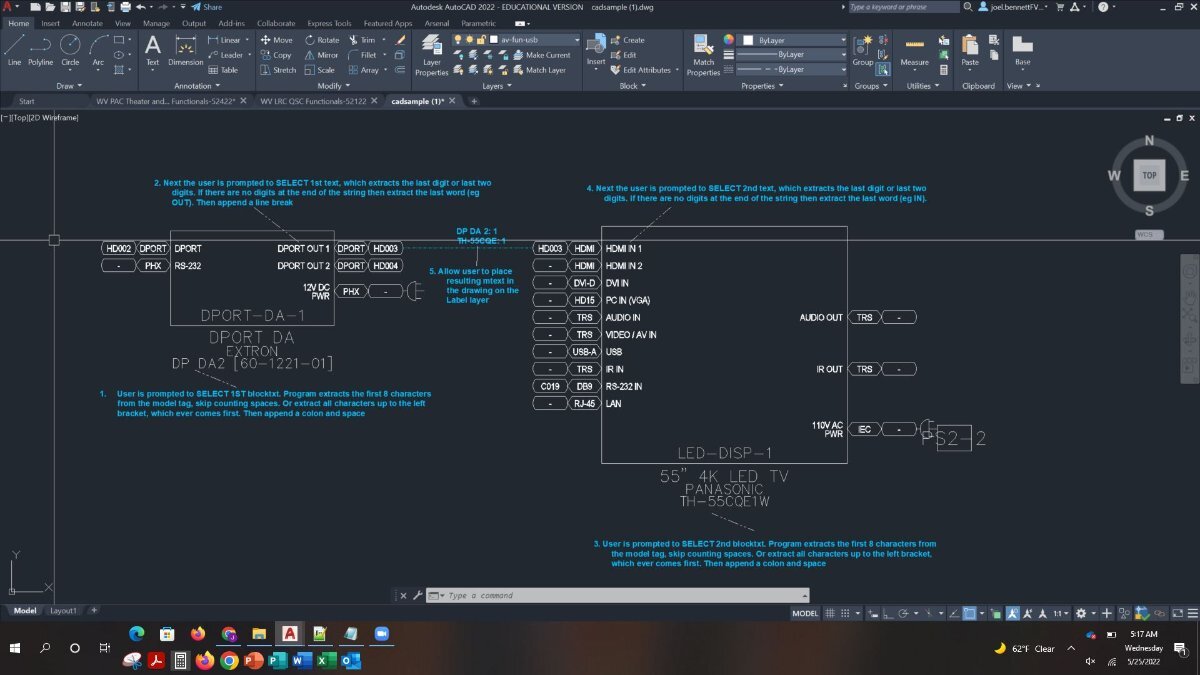The width and height of the screenshot is (1200, 675).
Task: Open the ByLayer color dropdown
Action: [x=843, y=40]
